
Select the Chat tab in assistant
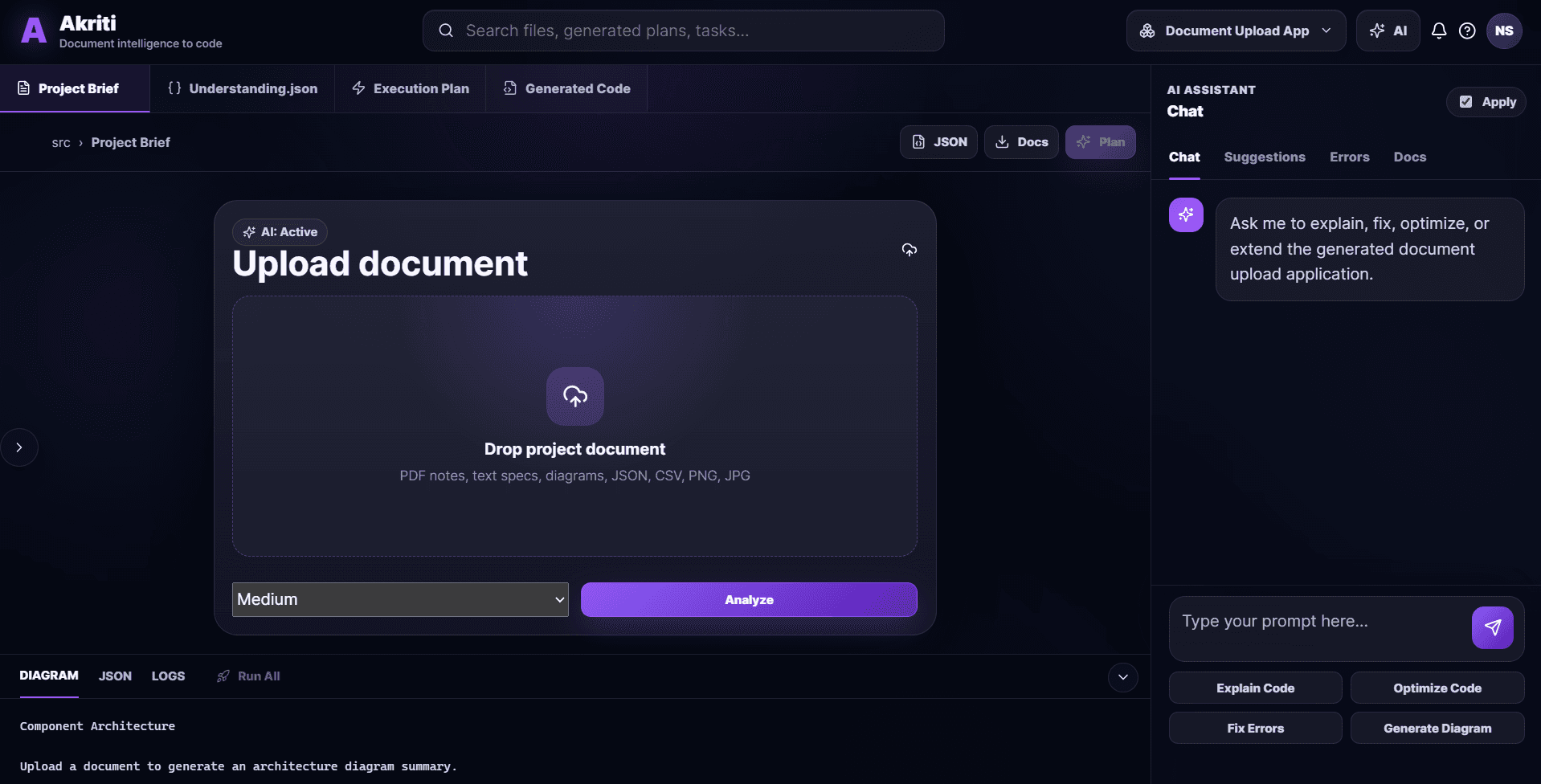click(1184, 157)
